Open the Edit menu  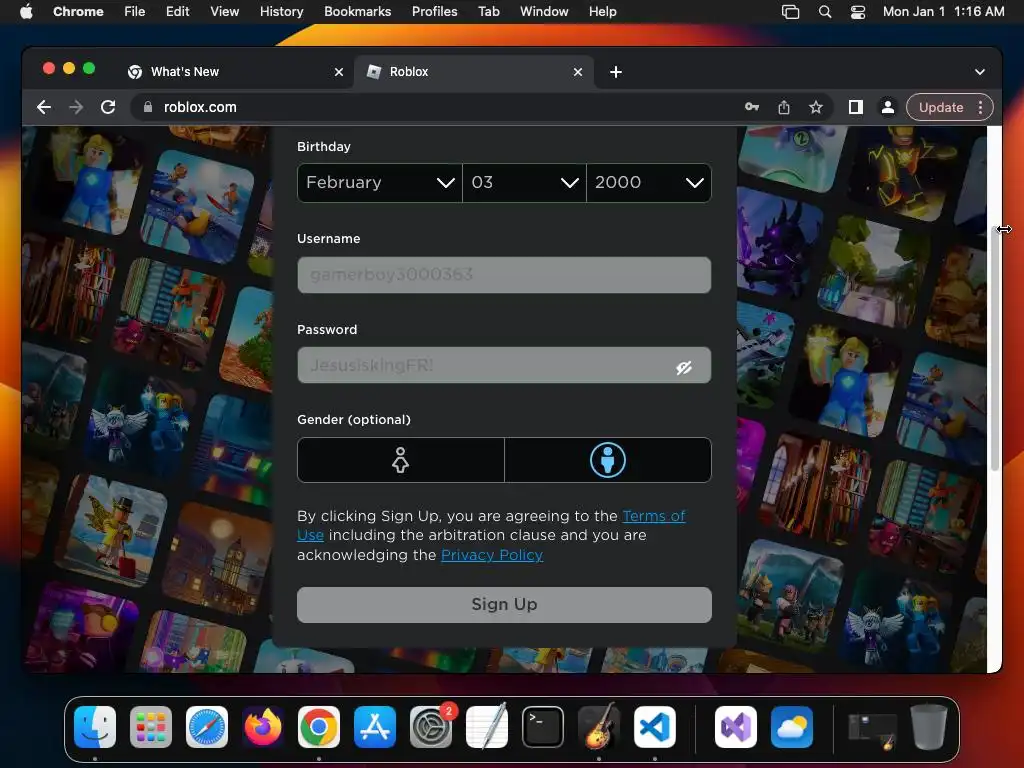point(177,12)
